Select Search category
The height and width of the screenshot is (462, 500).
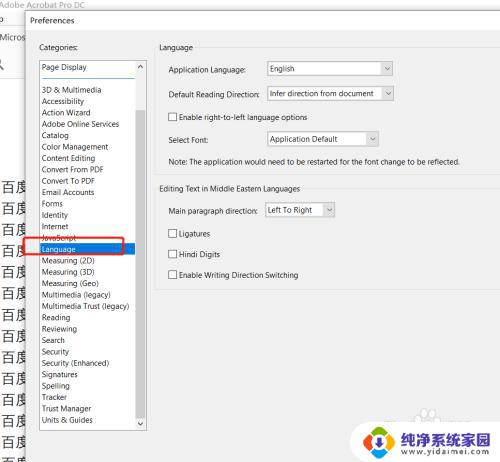(x=53, y=340)
